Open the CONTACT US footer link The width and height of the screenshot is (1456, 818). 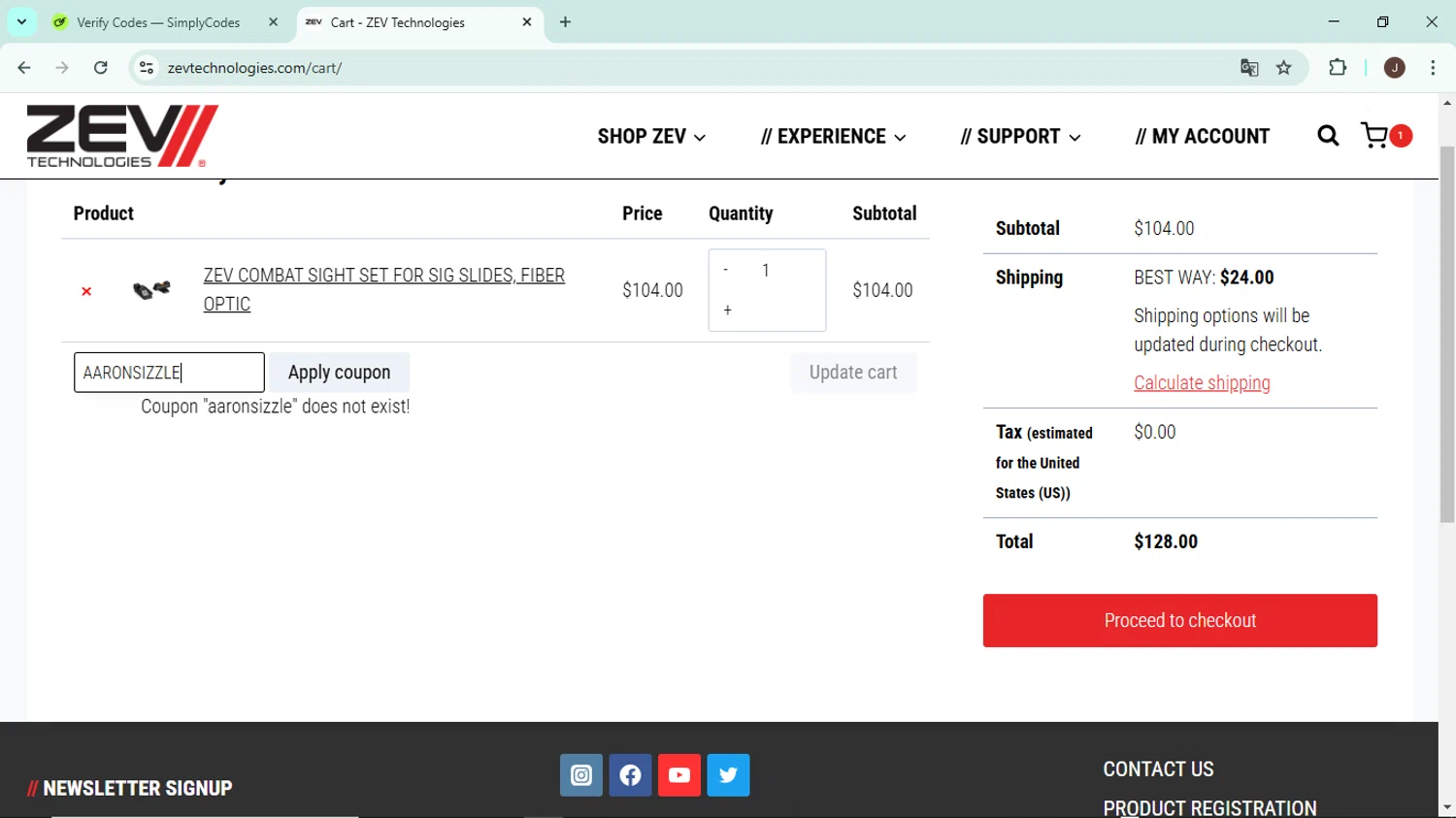pyautogui.click(x=1158, y=769)
